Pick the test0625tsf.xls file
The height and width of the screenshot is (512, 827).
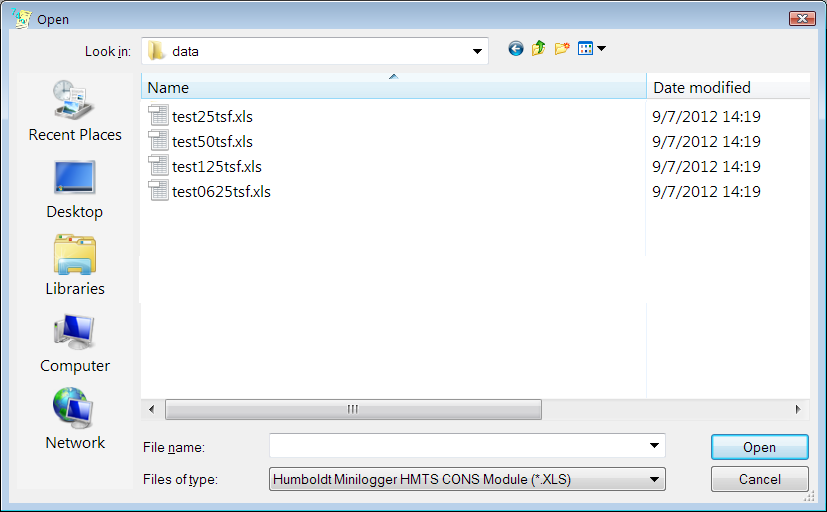click(220, 191)
